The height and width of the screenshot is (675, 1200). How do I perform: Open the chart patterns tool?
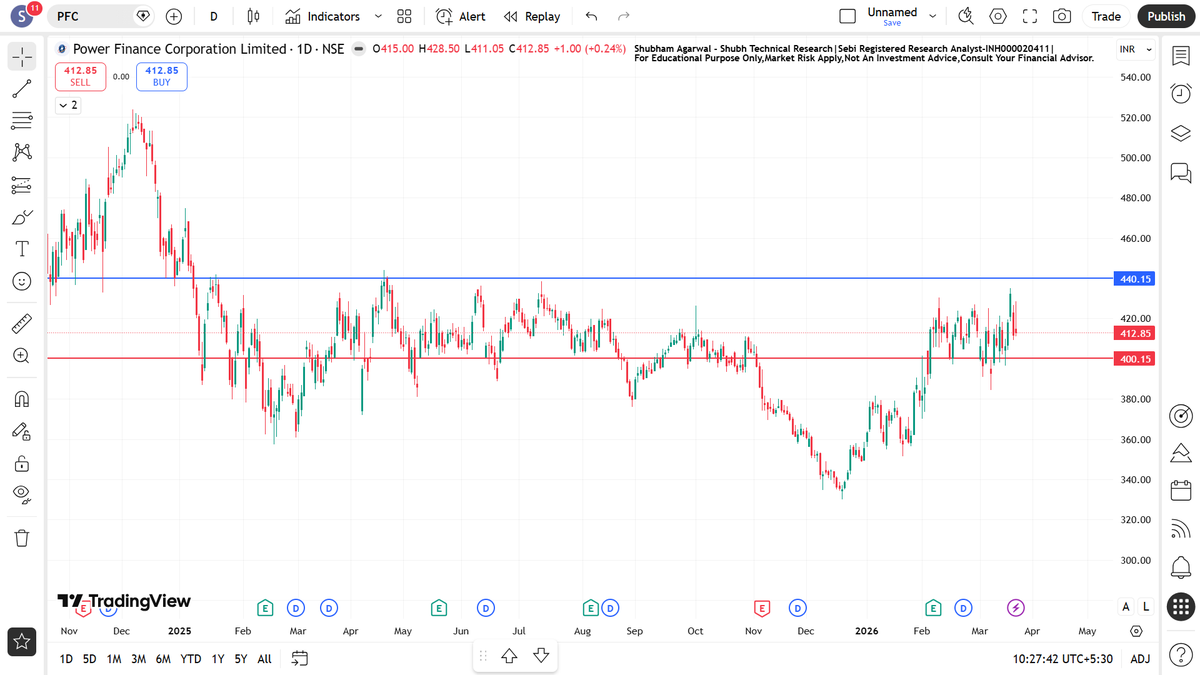(22, 152)
